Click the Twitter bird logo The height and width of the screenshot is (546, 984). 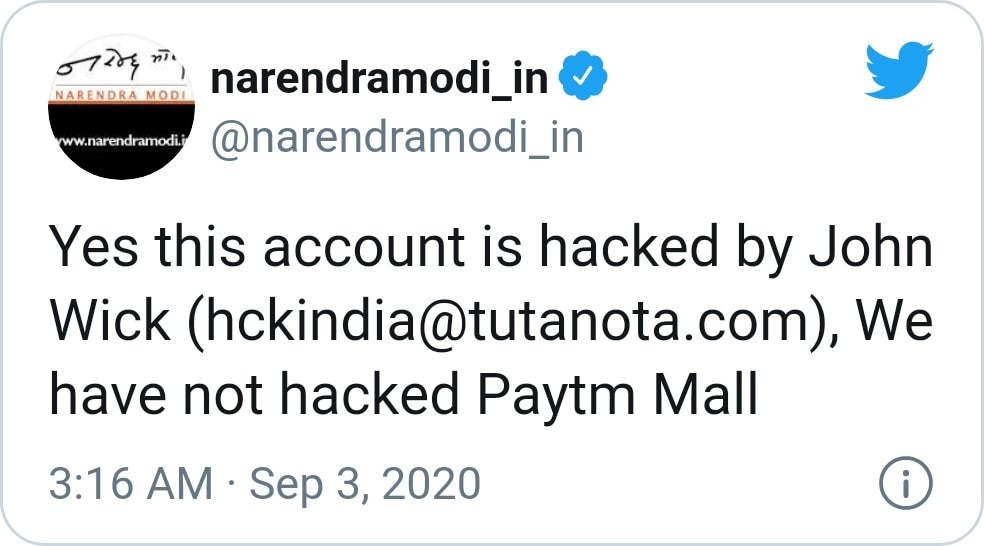pyautogui.click(x=899, y=74)
